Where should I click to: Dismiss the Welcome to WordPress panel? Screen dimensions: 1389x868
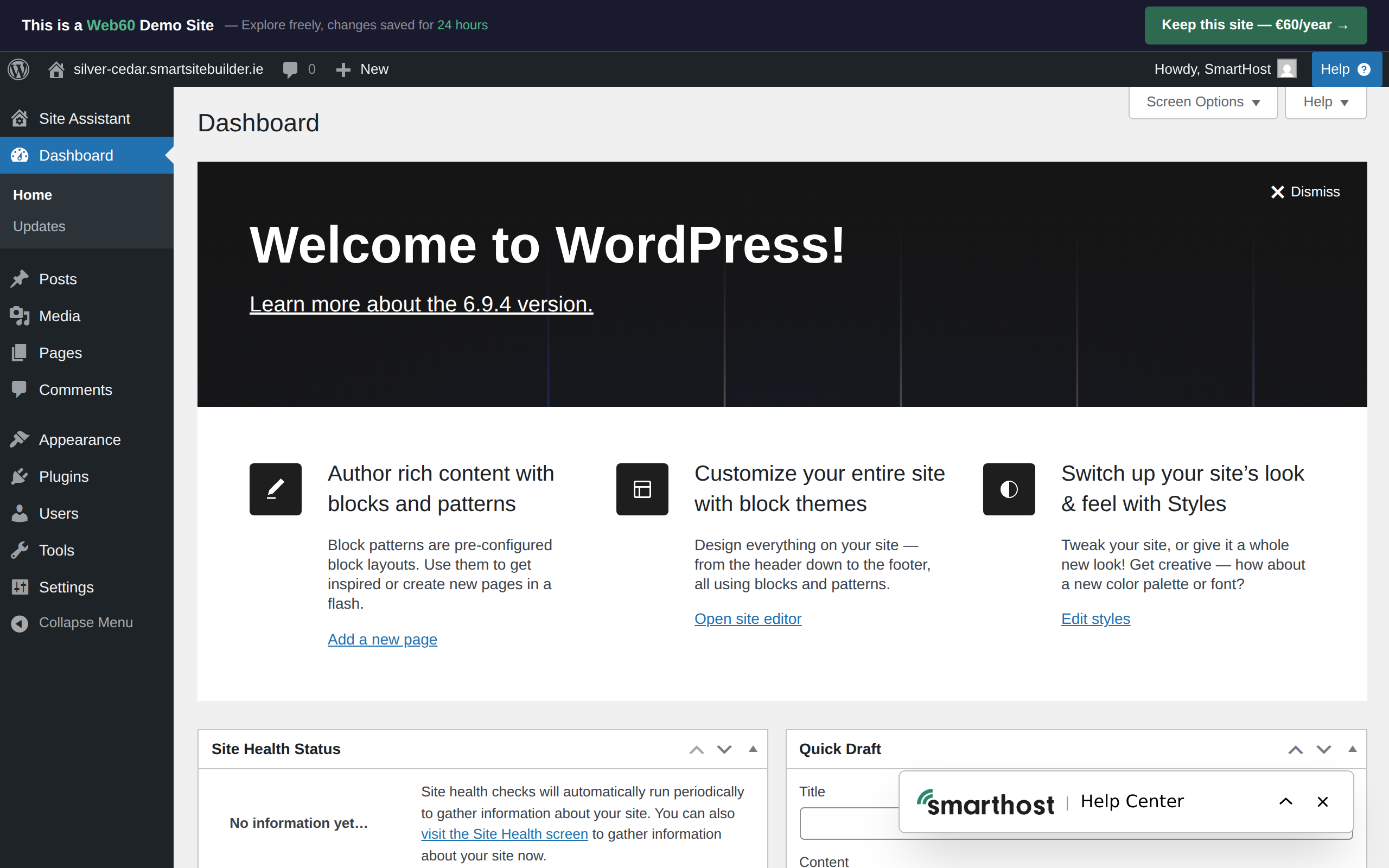[1304, 192]
